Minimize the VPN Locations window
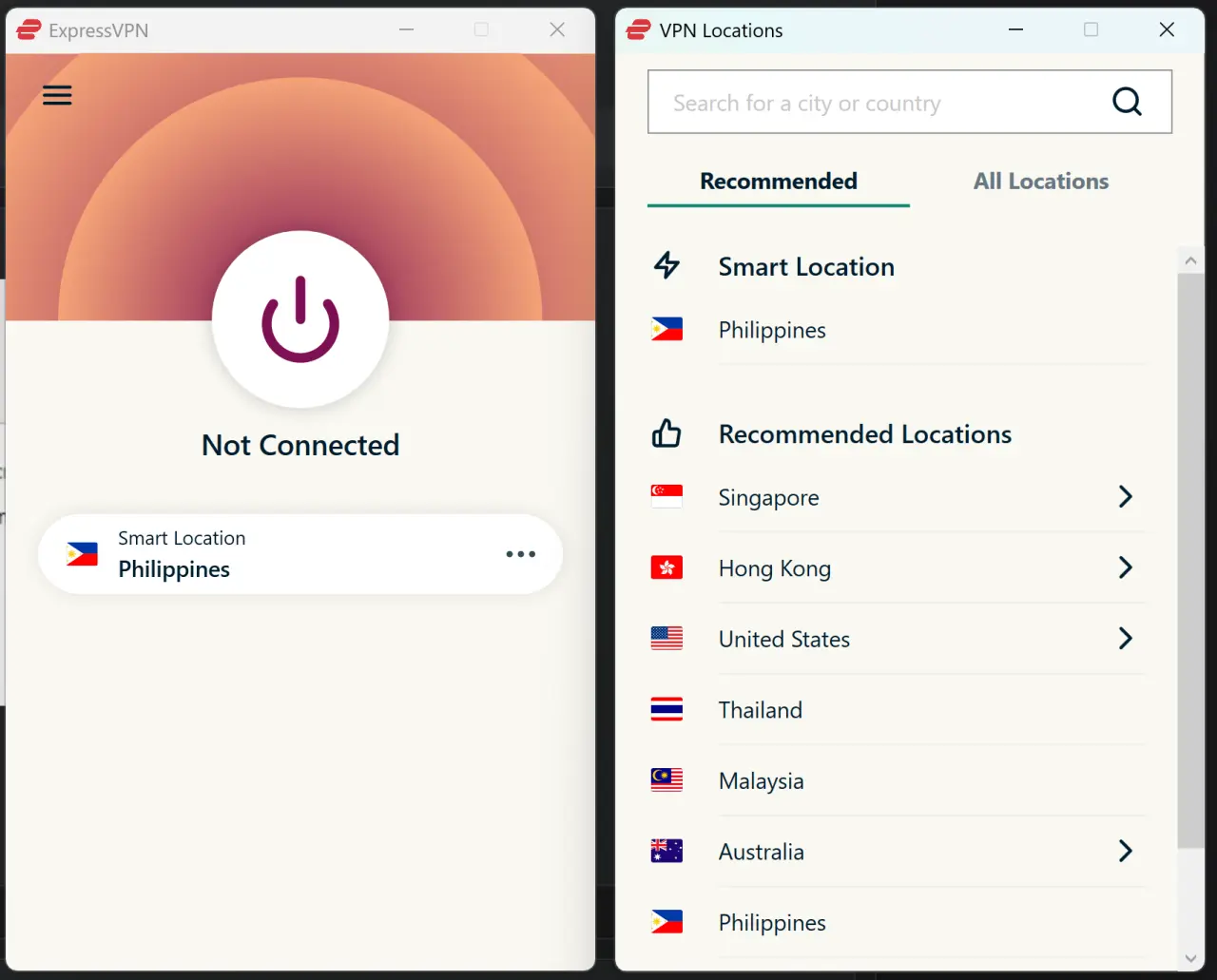Image resolution: width=1217 pixels, height=980 pixels. click(x=1015, y=29)
